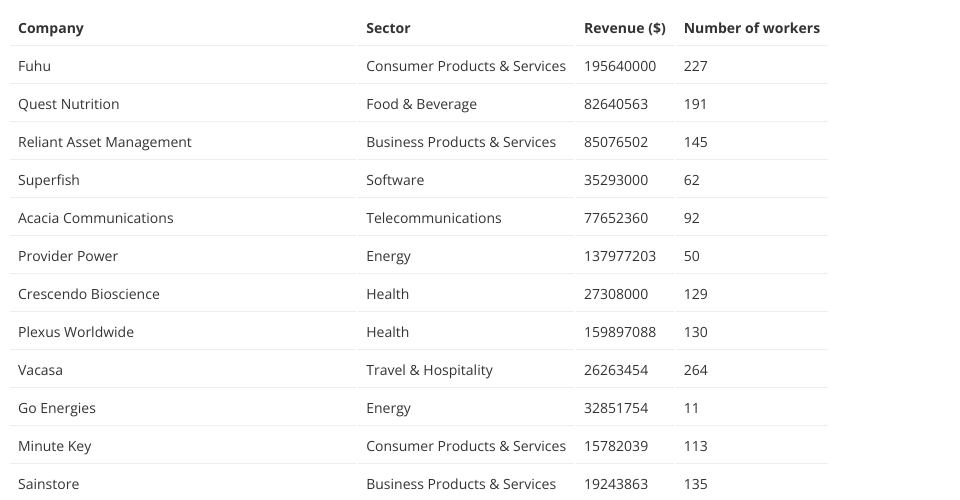Click the Revenue ($) column header
The height and width of the screenshot is (500, 960).
[624, 28]
